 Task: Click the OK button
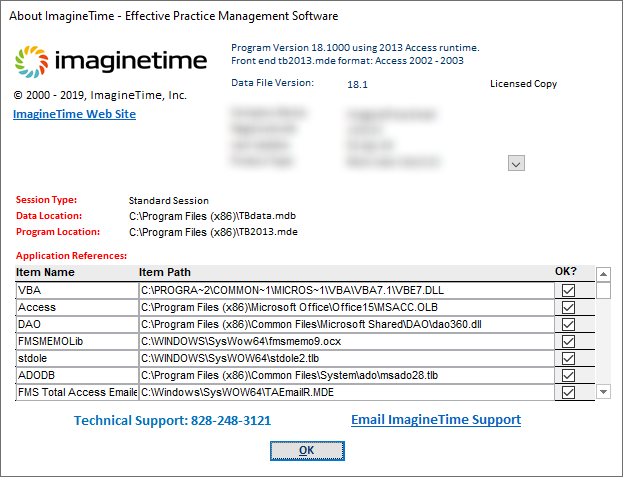[307, 451]
